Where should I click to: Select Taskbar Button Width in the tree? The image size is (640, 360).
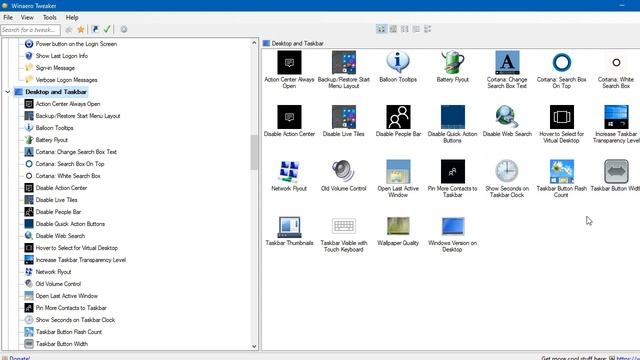62,344
